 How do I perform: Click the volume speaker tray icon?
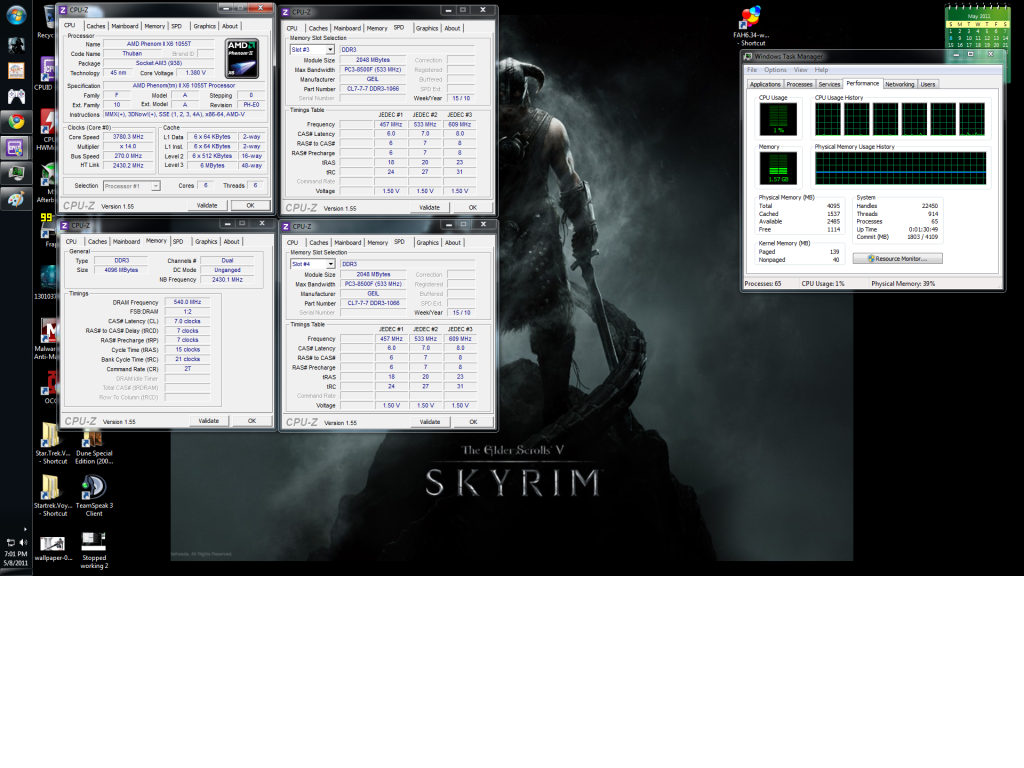(23, 542)
